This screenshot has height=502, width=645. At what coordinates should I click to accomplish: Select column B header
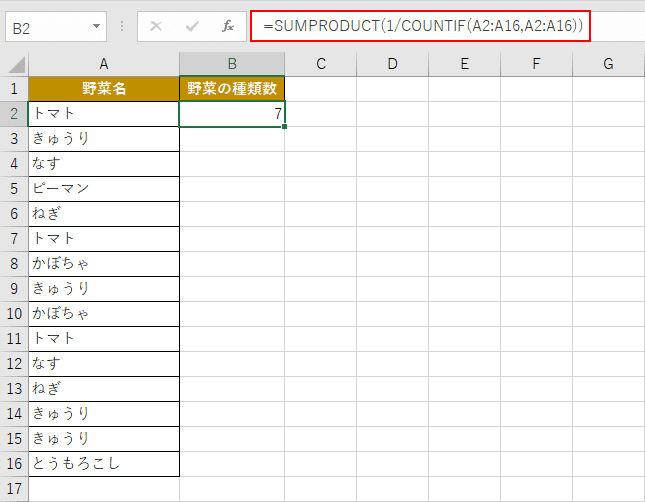coord(232,64)
